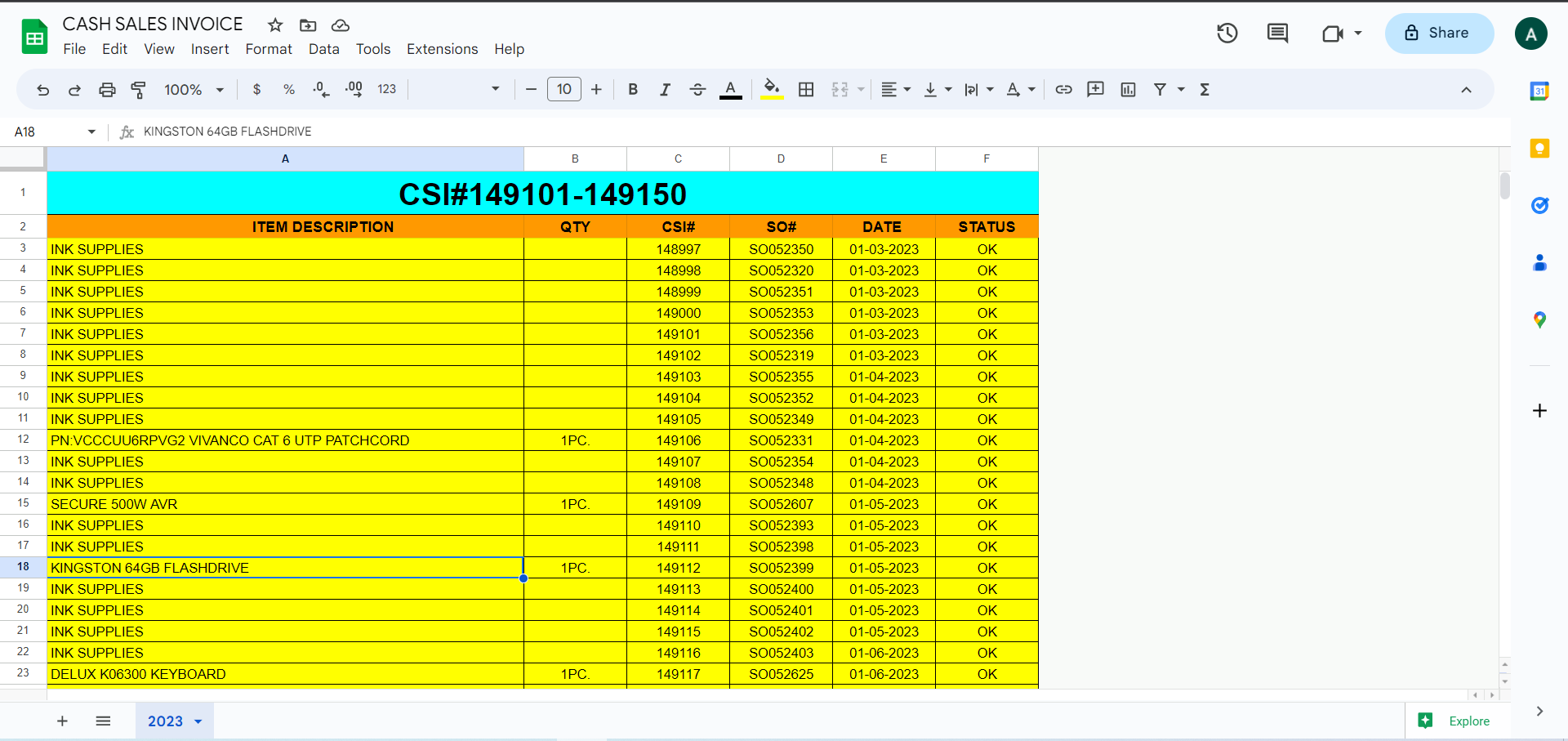The width and height of the screenshot is (1568, 741).
Task: Toggle bold formatting
Action: 633,90
